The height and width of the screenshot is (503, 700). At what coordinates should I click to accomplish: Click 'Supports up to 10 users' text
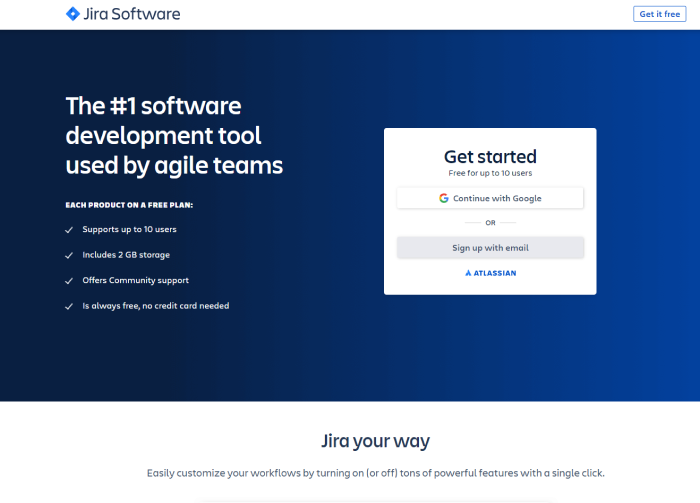(129, 229)
